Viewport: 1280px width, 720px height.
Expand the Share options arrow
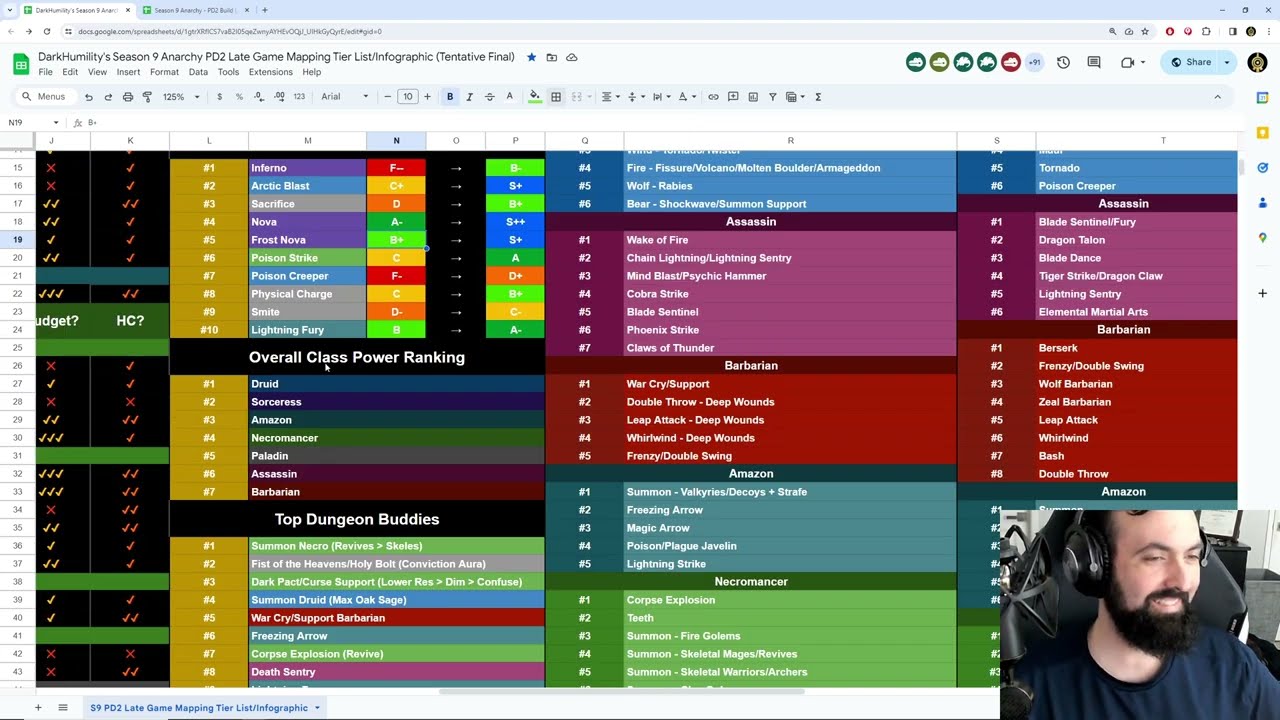[x=1227, y=62]
